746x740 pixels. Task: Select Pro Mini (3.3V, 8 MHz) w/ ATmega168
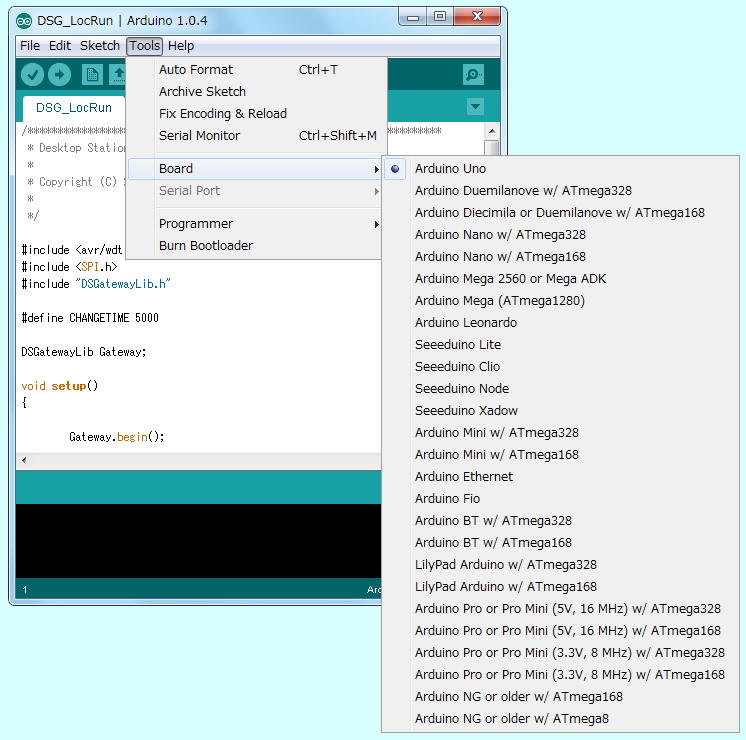(x=560, y=675)
